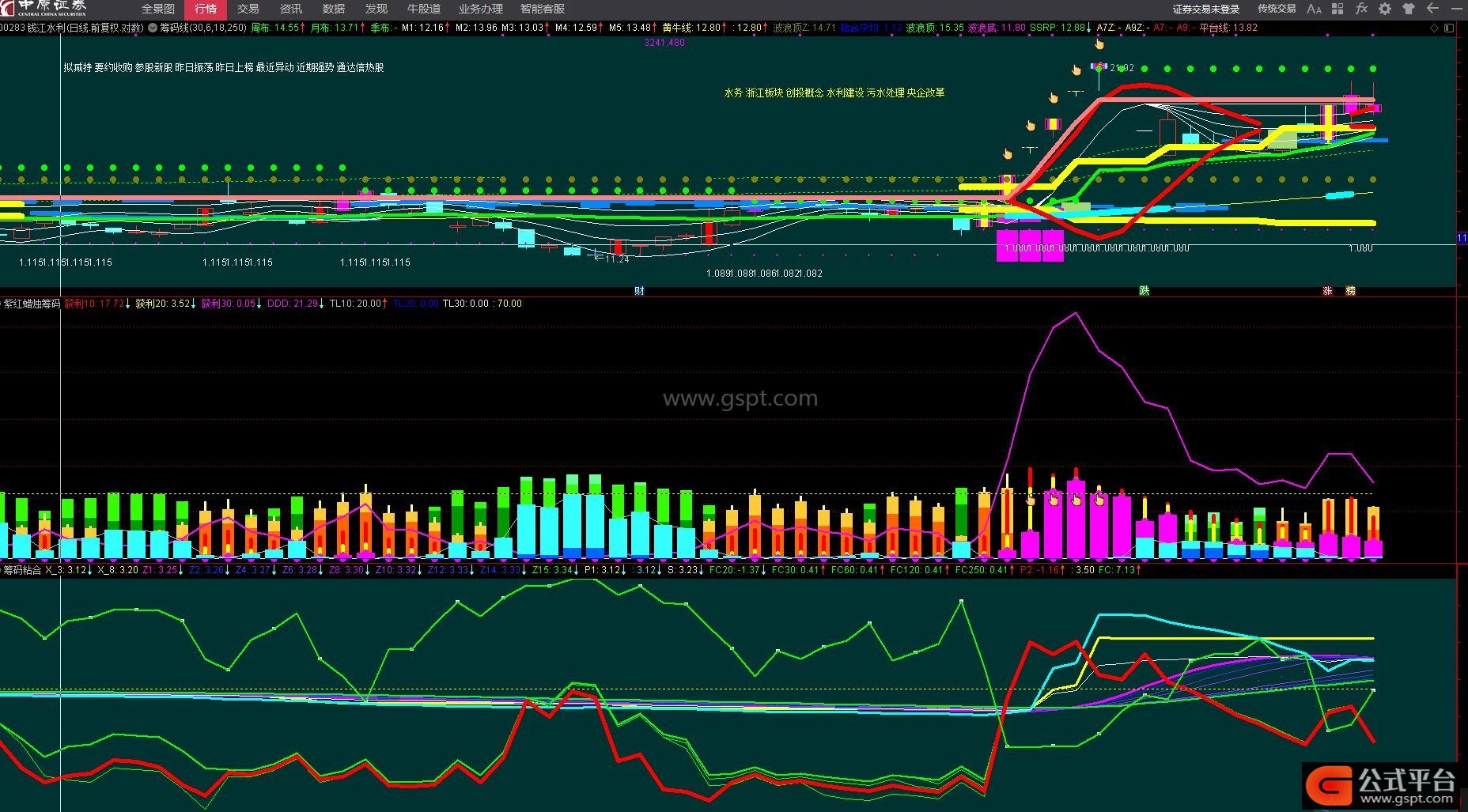Click the 3241.480 label on chart

click(664, 43)
